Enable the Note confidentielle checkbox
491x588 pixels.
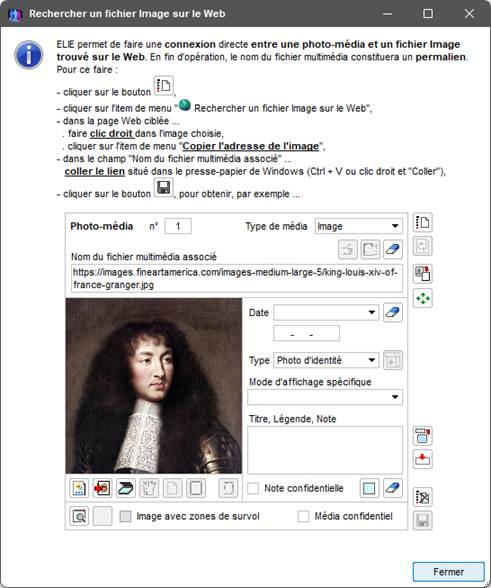[x=253, y=488]
